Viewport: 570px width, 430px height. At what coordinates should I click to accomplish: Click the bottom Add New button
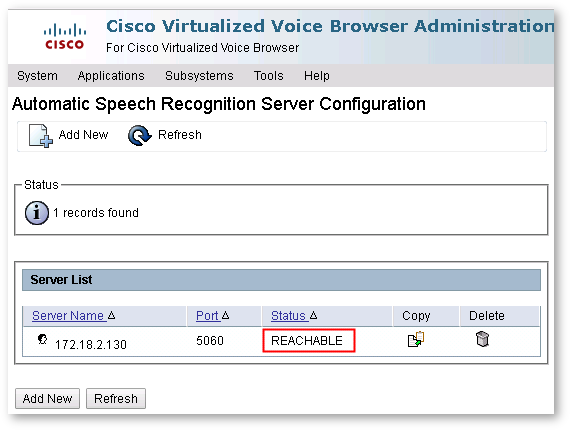47,398
